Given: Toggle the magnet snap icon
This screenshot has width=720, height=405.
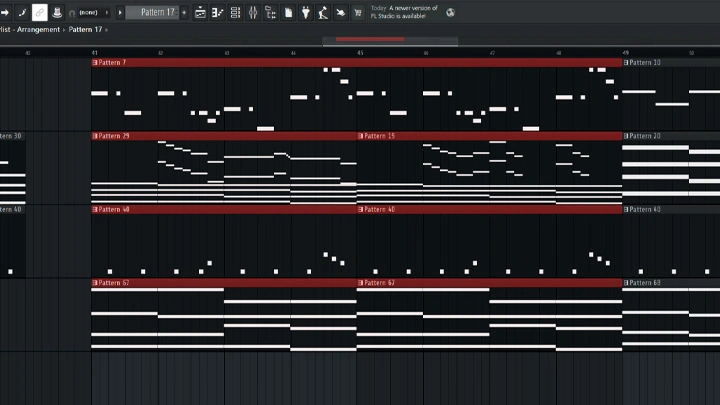Looking at the screenshot, I should [72, 13].
